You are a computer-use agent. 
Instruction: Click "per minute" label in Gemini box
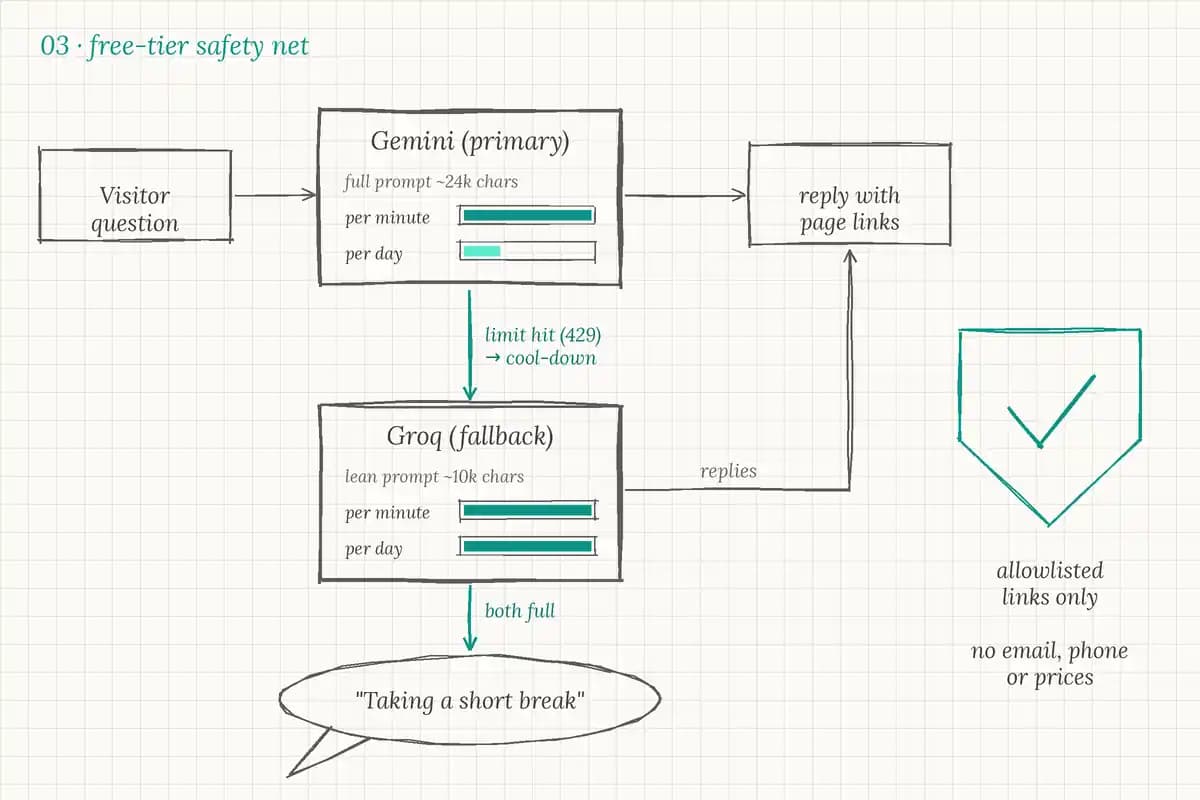[x=388, y=218]
